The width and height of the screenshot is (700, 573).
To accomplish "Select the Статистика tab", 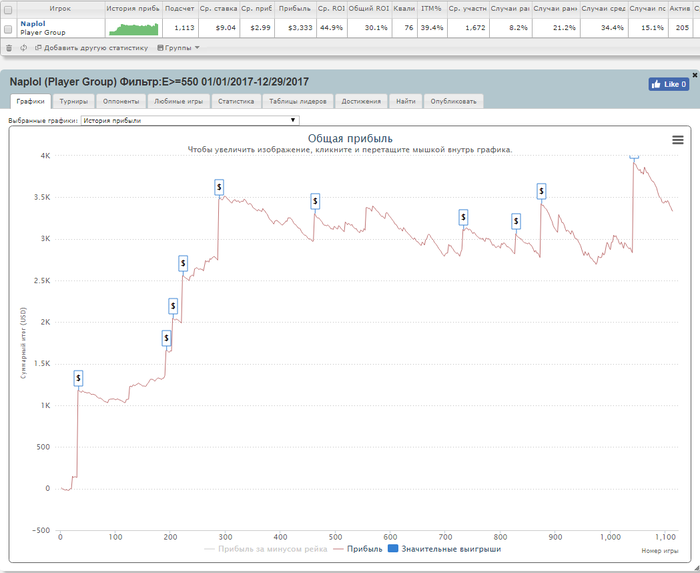I will coord(236,101).
